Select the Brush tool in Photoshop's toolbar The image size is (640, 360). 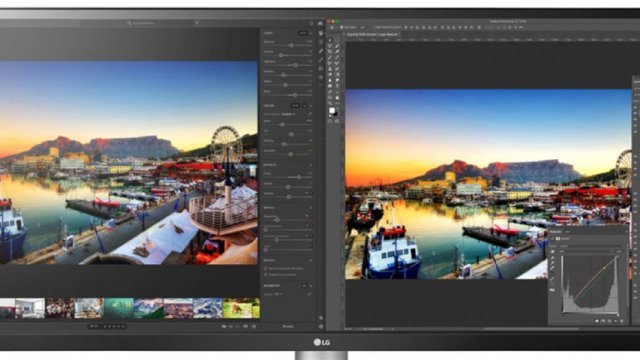tap(337, 57)
